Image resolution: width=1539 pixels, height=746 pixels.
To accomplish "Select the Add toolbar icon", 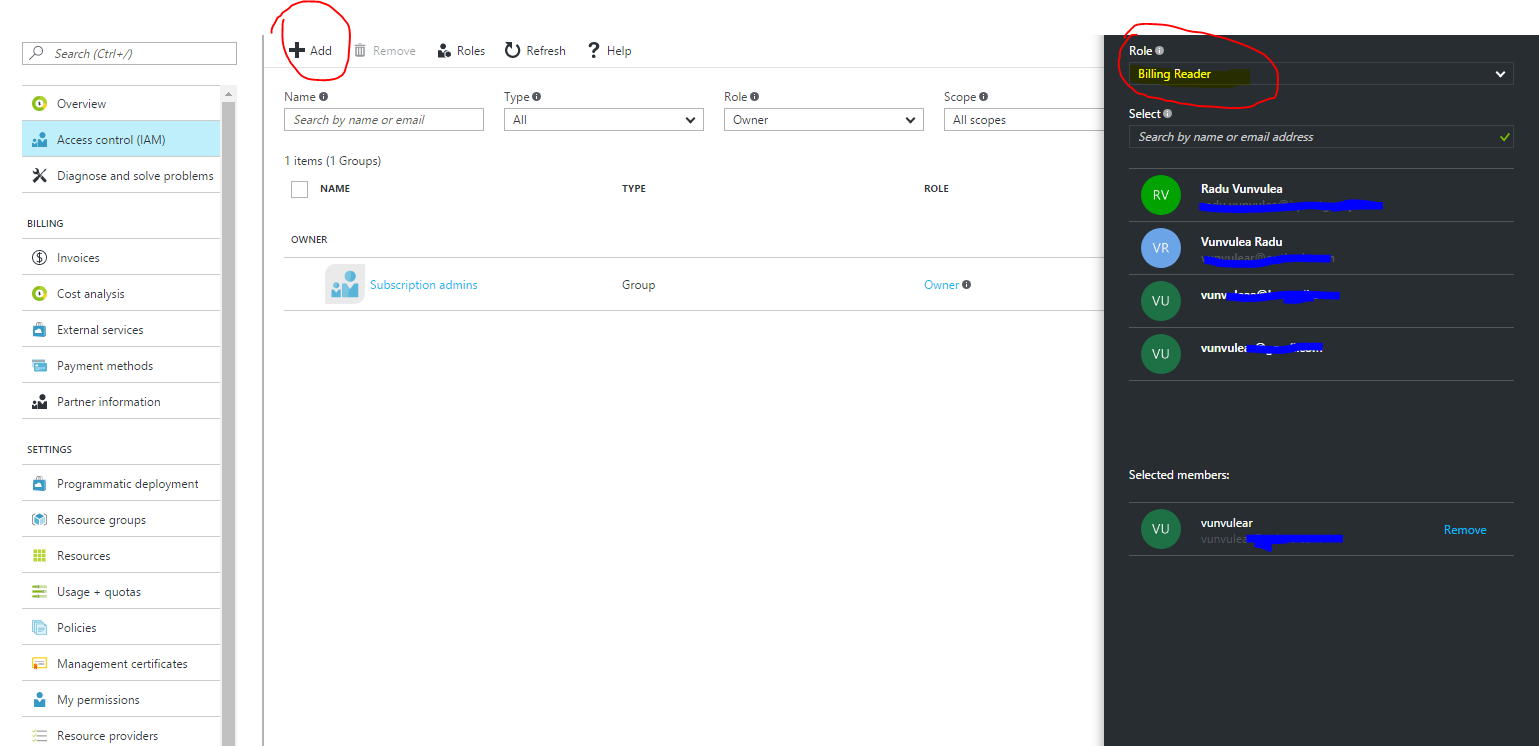I will point(312,50).
